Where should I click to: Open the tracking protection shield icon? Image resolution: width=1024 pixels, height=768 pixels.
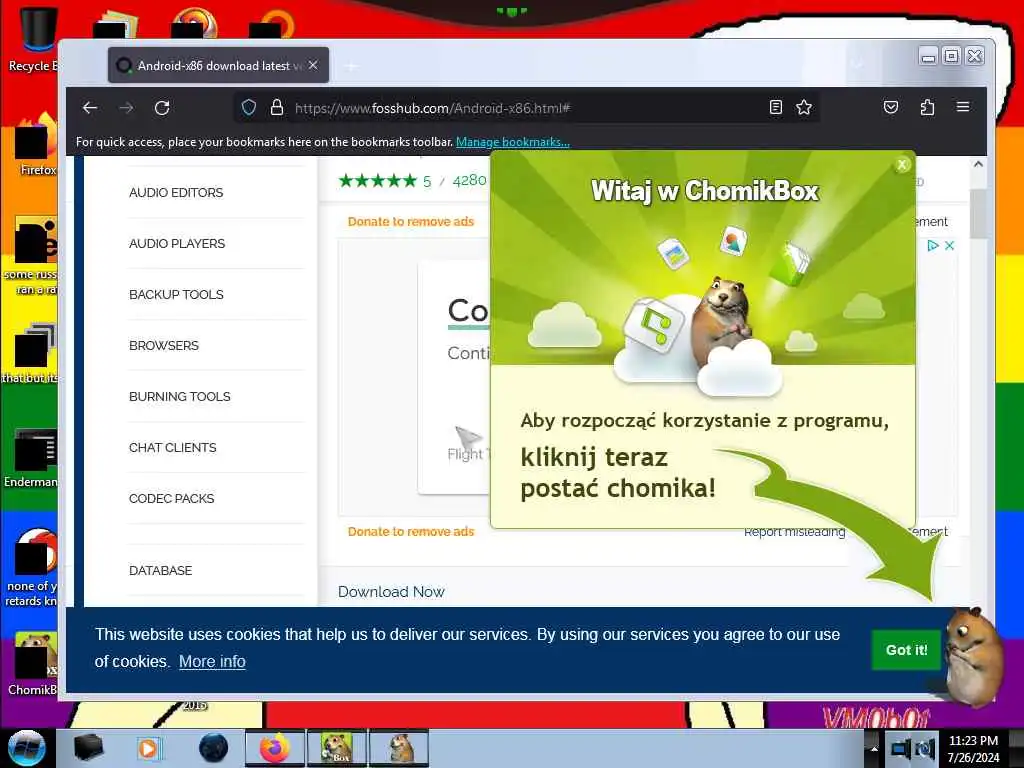coord(249,108)
